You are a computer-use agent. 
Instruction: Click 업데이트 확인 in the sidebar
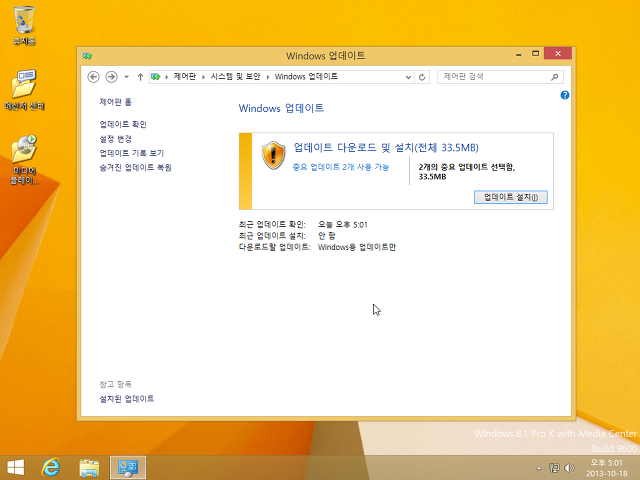pyautogui.click(x=123, y=124)
